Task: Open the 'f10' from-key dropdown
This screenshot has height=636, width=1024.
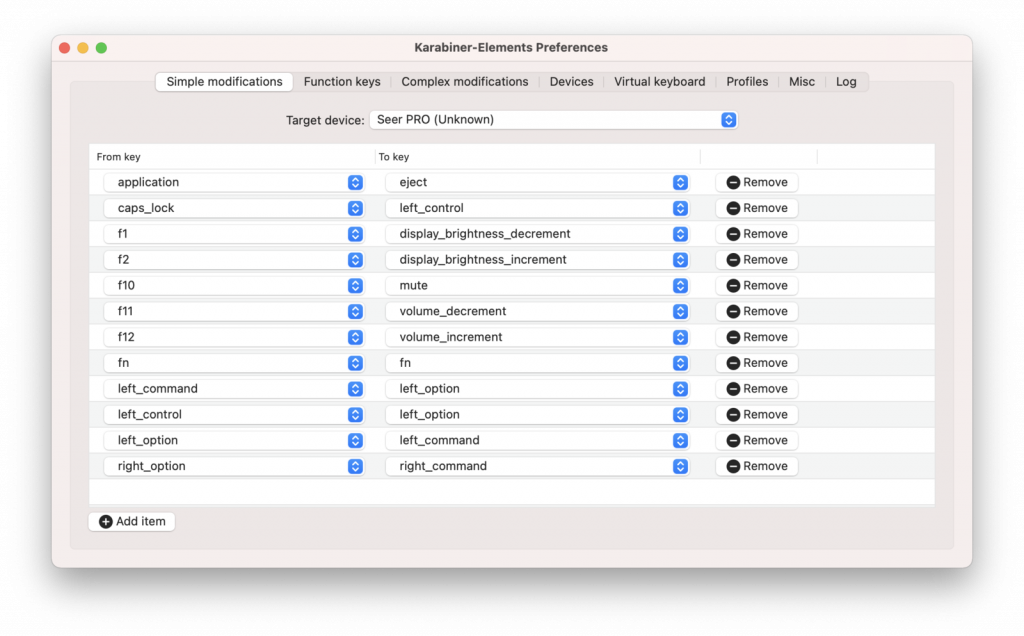Action: pos(233,285)
